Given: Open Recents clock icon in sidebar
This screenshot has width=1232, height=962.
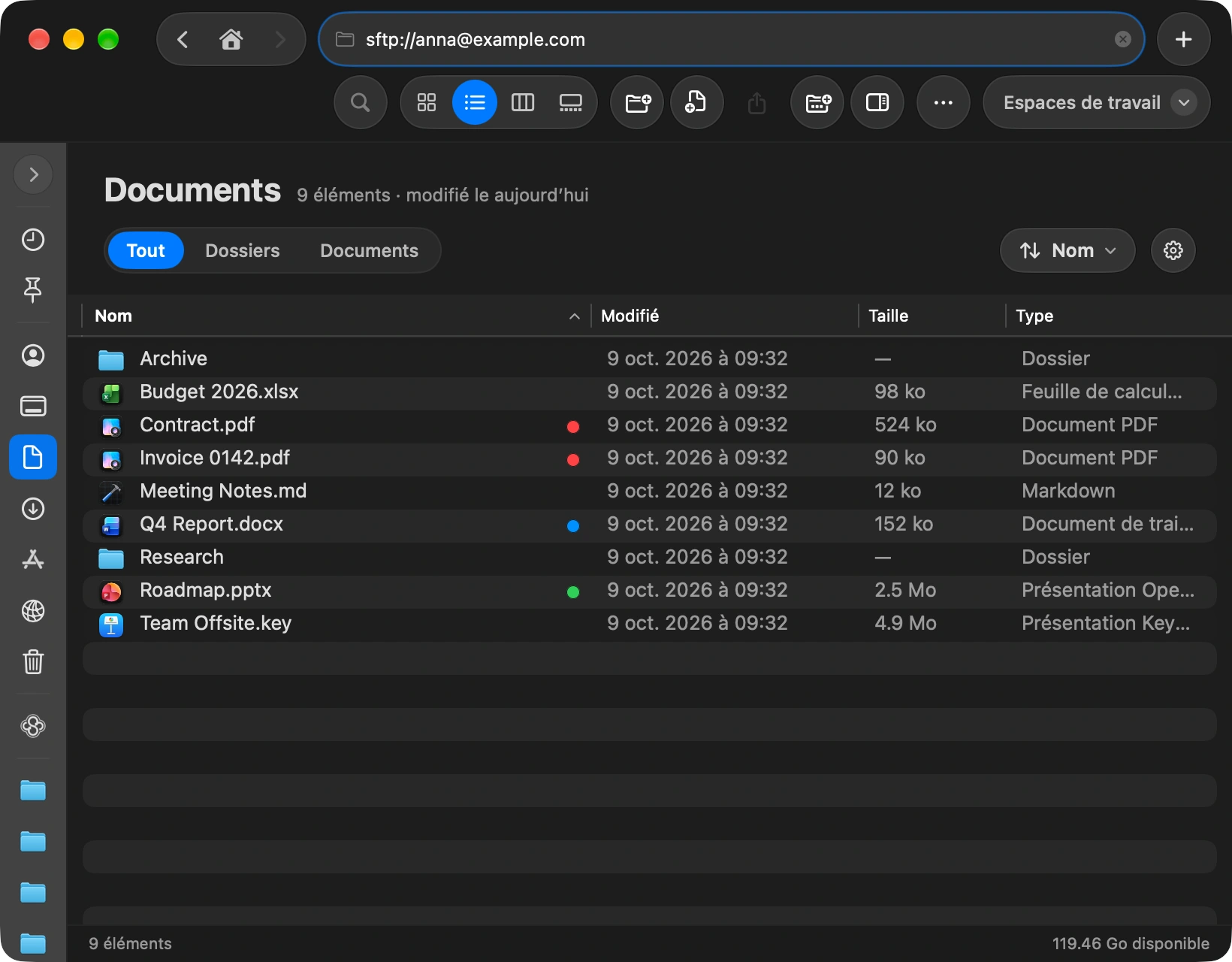Looking at the screenshot, I should tap(33, 240).
